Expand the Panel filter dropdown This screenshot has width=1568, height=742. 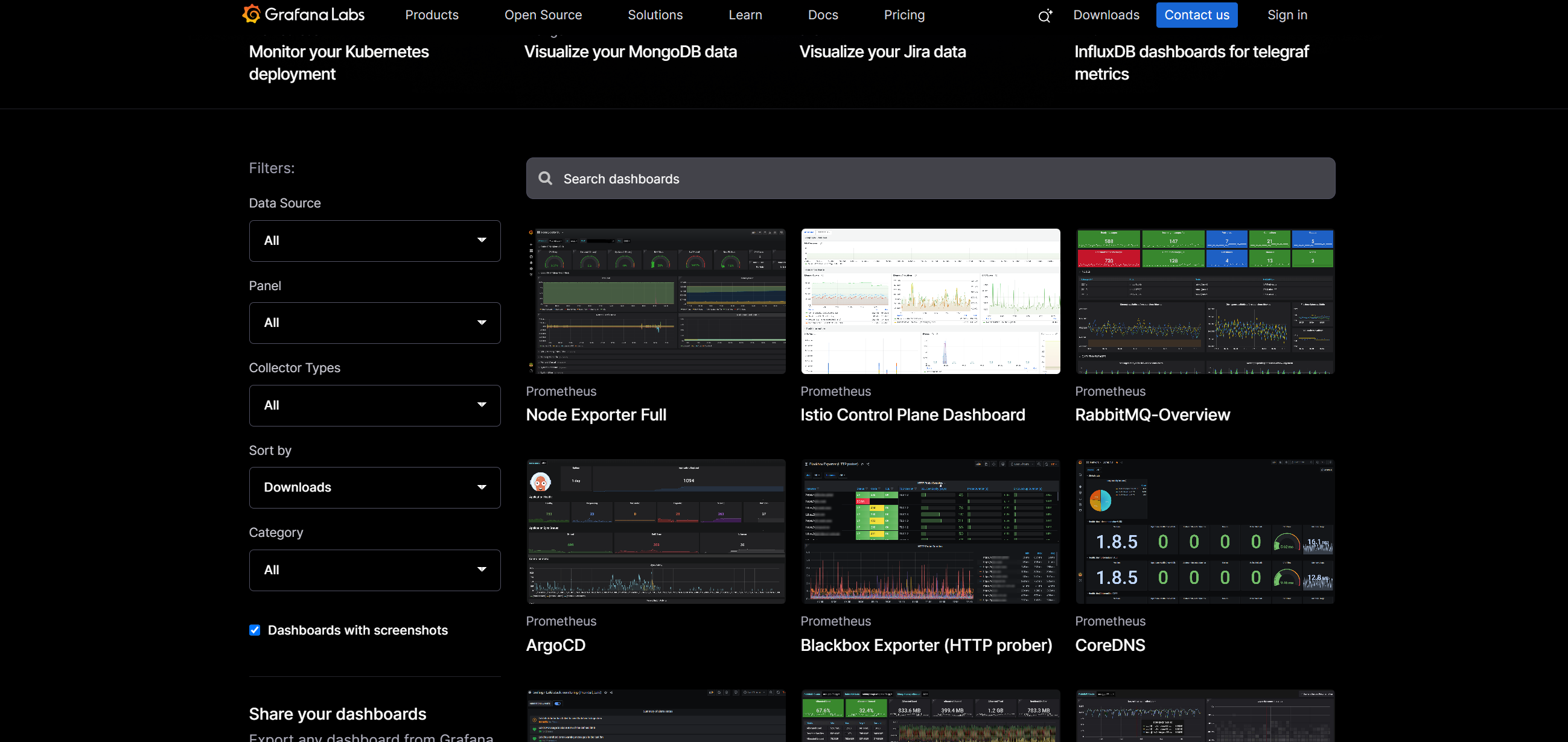374,323
